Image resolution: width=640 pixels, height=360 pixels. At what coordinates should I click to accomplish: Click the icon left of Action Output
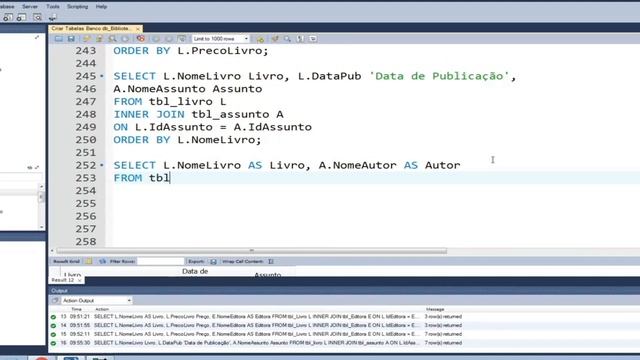click(55, 300)
